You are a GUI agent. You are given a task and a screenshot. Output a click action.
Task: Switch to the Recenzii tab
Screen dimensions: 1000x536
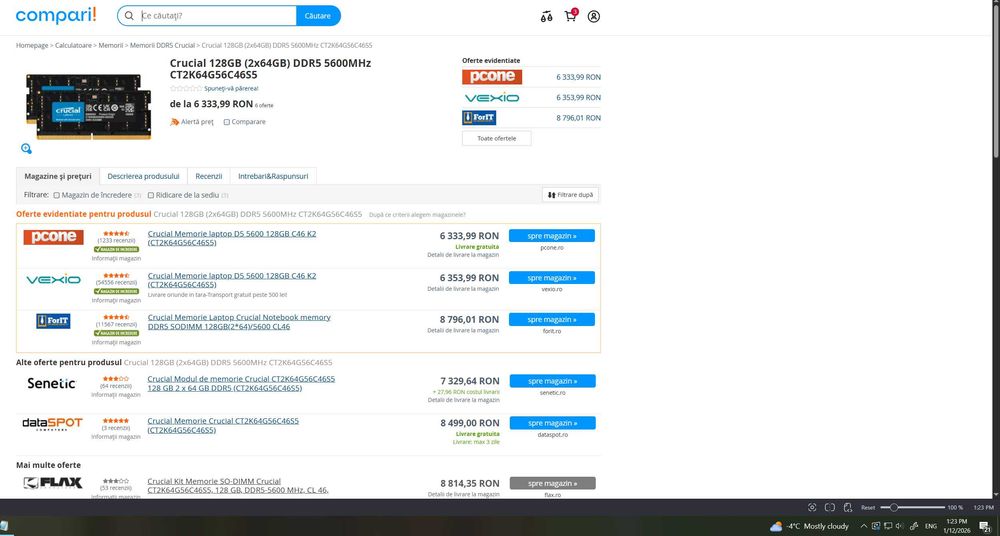click(x=209, y=176)
